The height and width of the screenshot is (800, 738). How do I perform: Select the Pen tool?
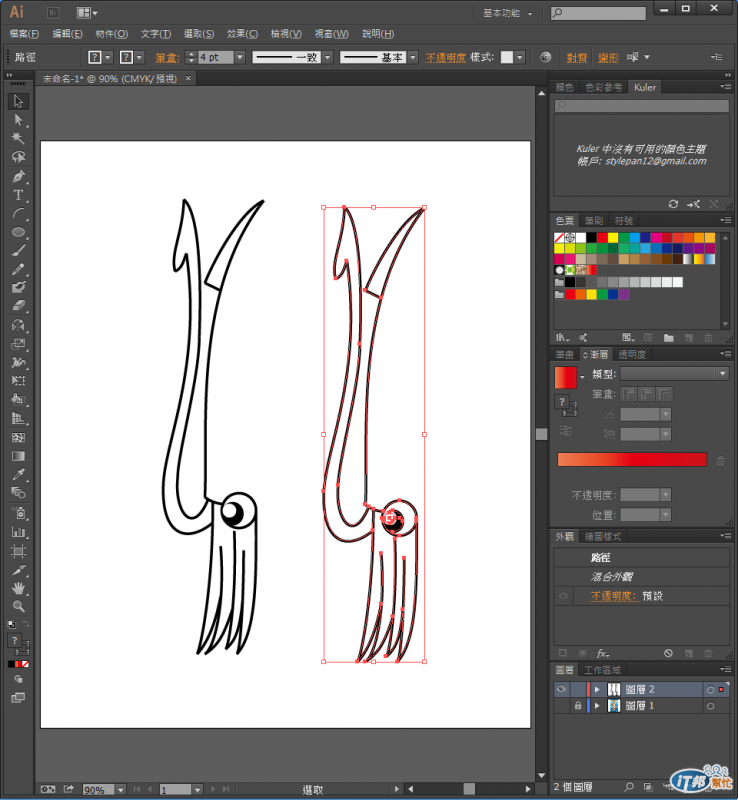tap(18, 177)
